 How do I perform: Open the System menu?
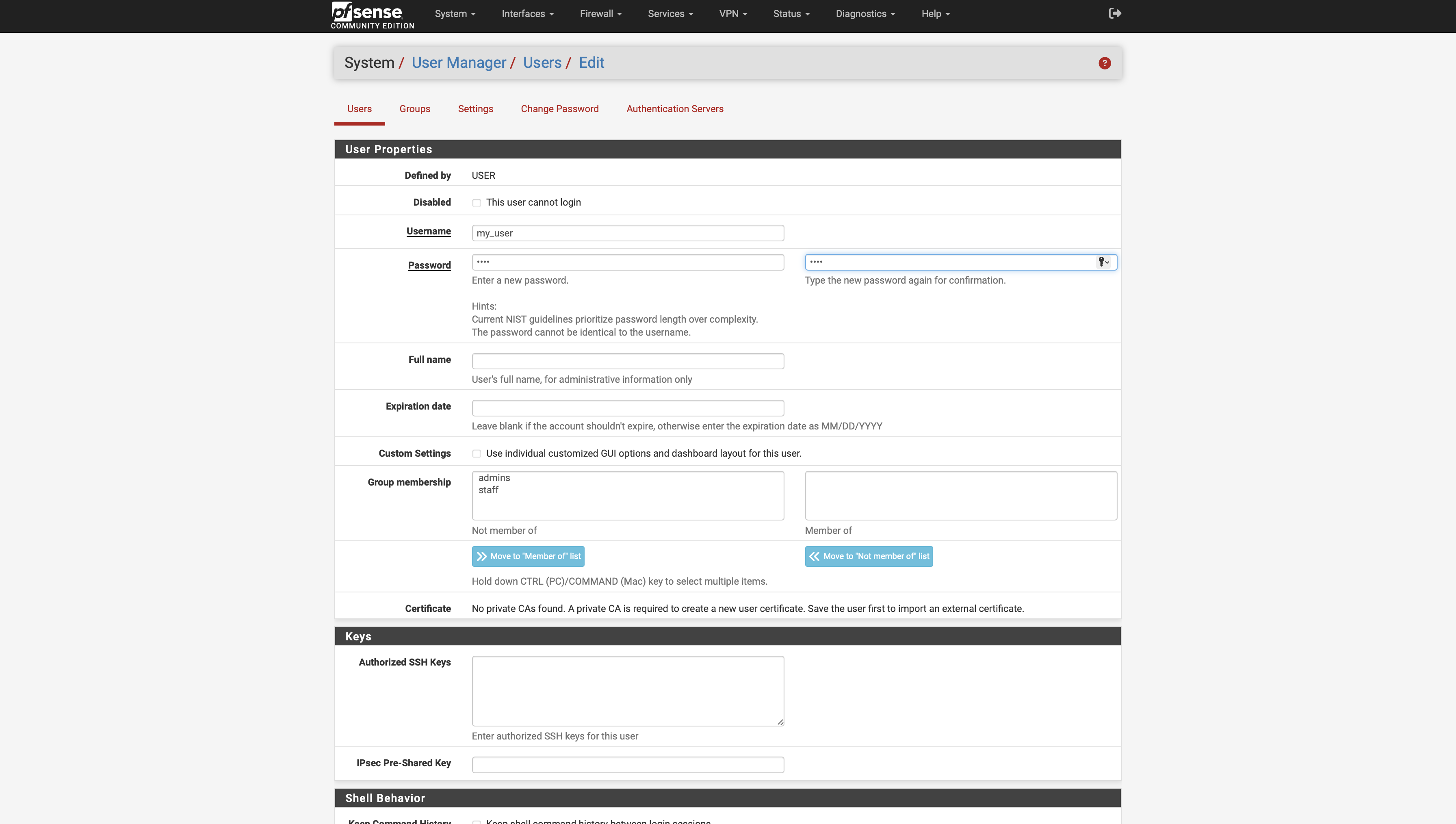point(455,13)
